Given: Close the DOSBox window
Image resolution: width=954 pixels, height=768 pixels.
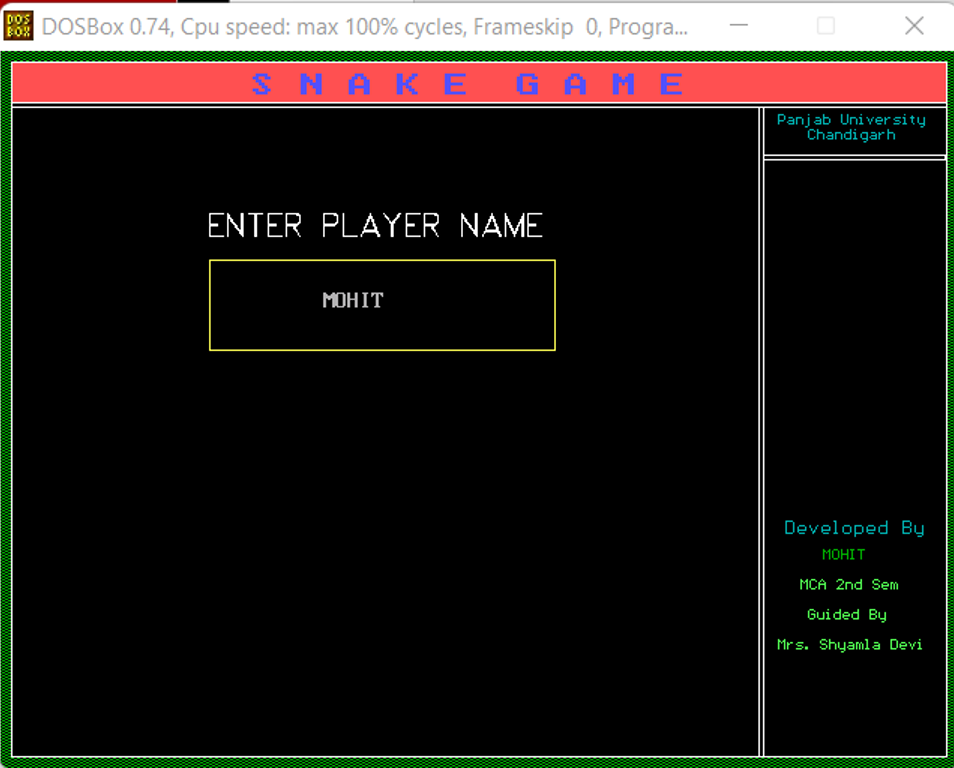Looking at the screenshot, I should point(914,27).
